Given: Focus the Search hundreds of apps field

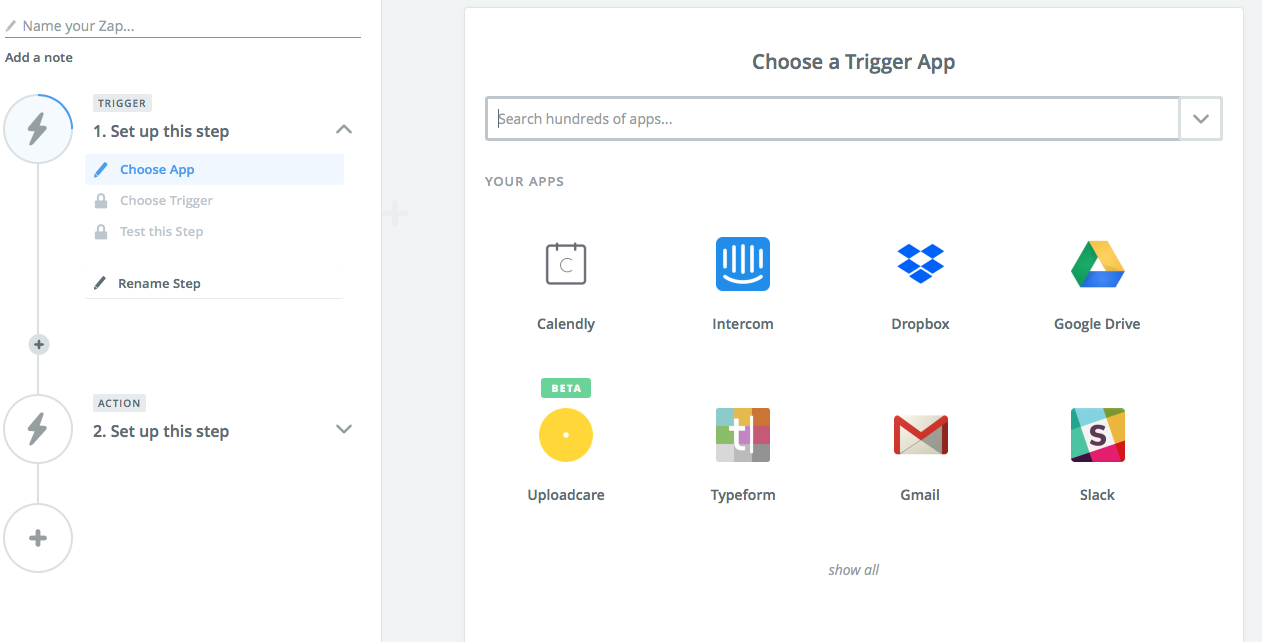Looking at the screenshot, I should click(x=833, y=118).
